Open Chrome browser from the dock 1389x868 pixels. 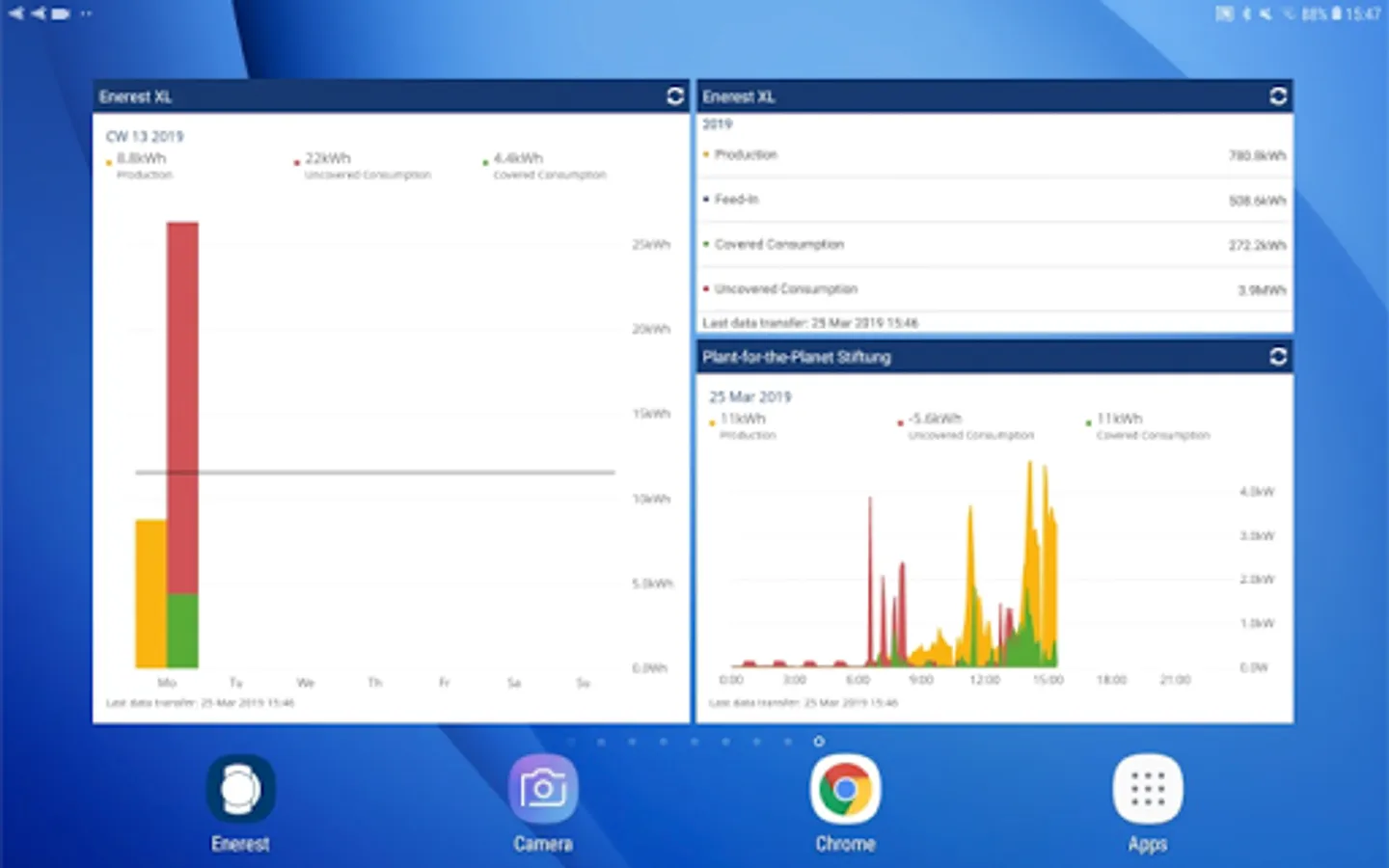pos(845,803)
